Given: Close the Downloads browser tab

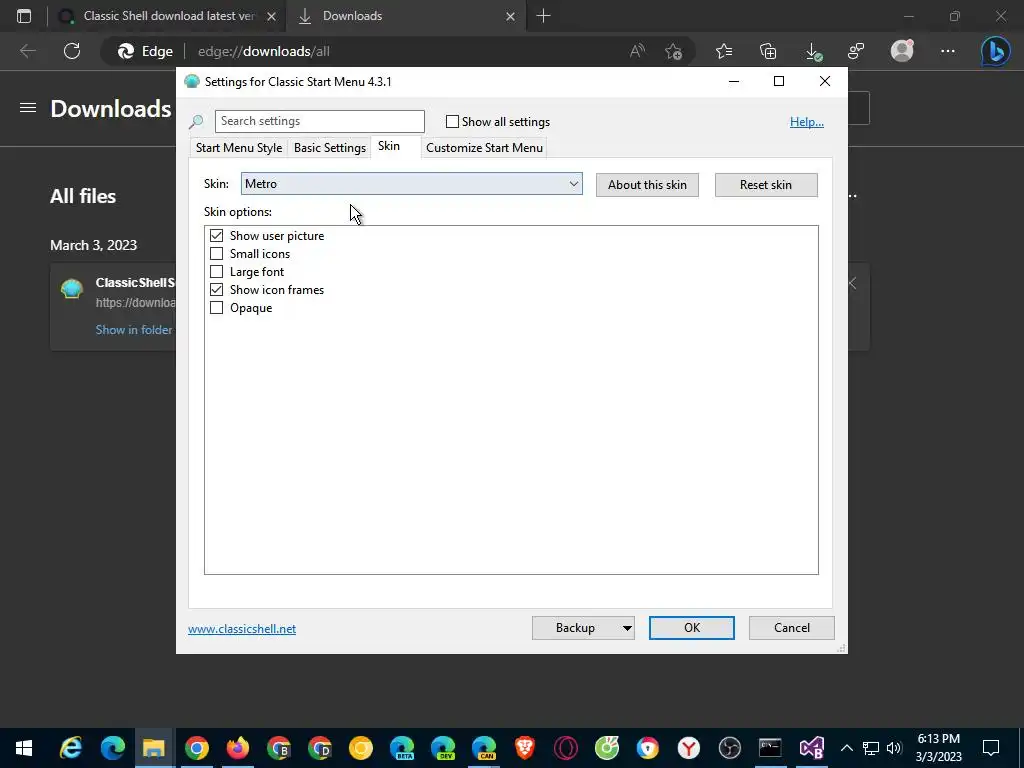Looking at the screenshot, I should pyautogui.click(x=511, y=16).
